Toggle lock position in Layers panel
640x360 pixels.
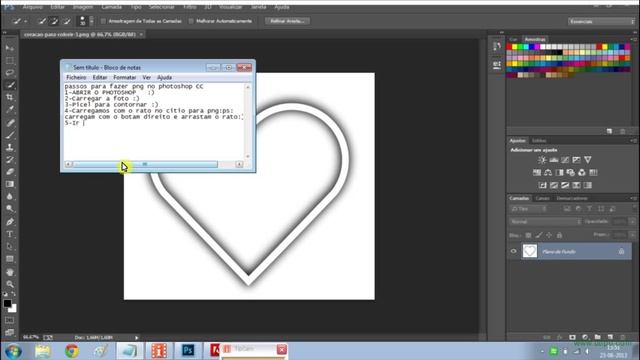click(x=549, y=235)
